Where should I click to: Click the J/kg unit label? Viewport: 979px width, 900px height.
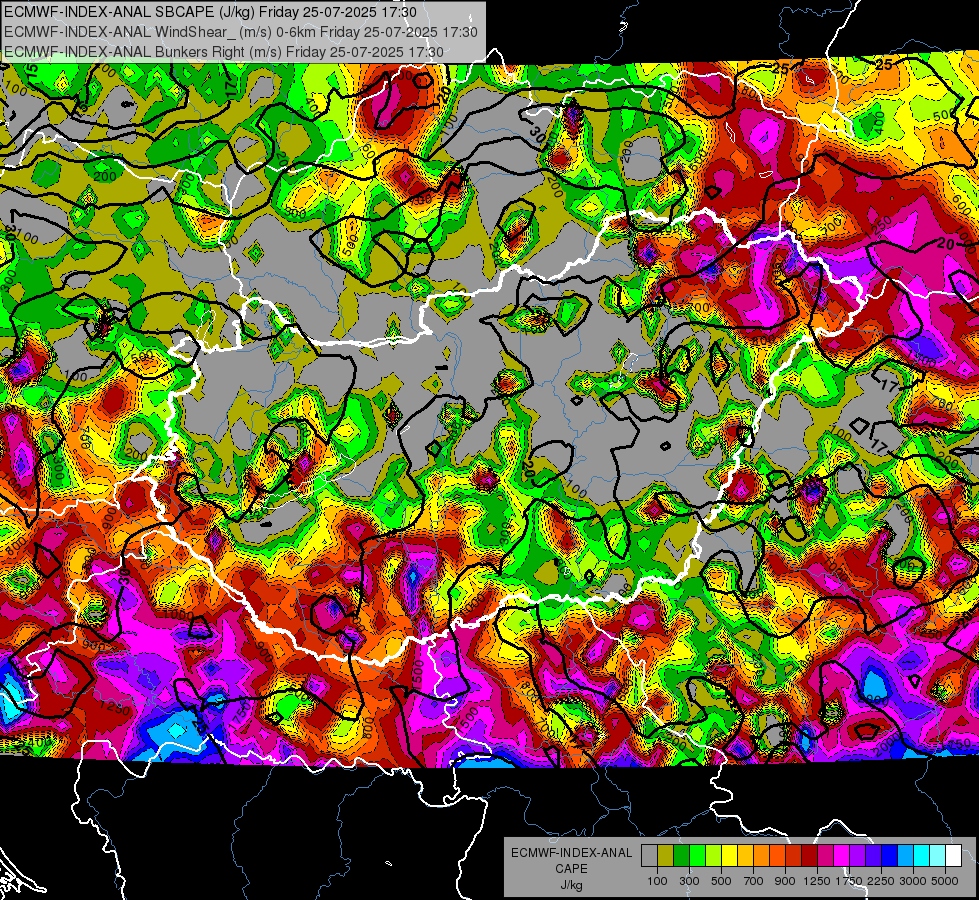coord(571,885)
